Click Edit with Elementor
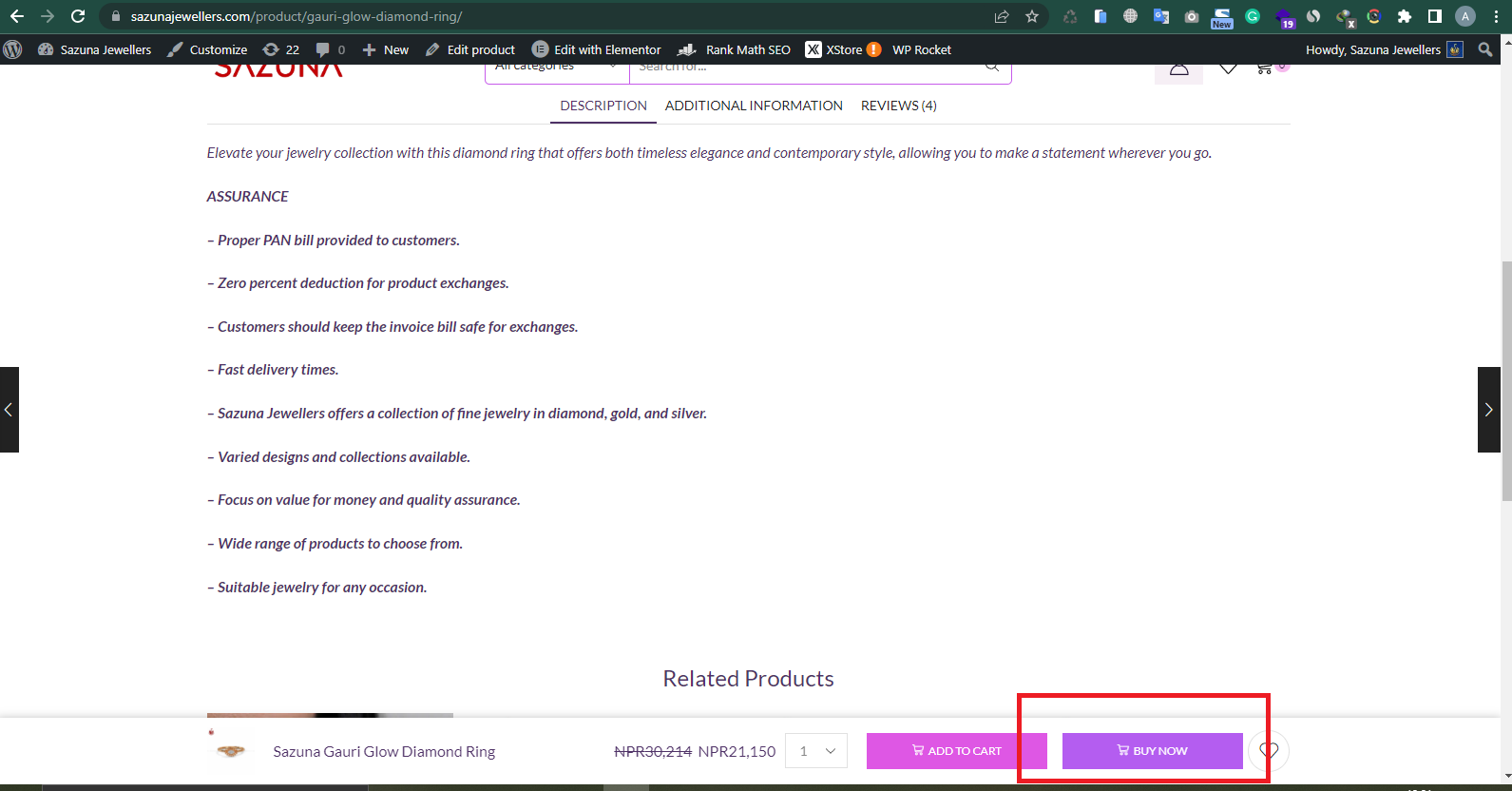 597,49
